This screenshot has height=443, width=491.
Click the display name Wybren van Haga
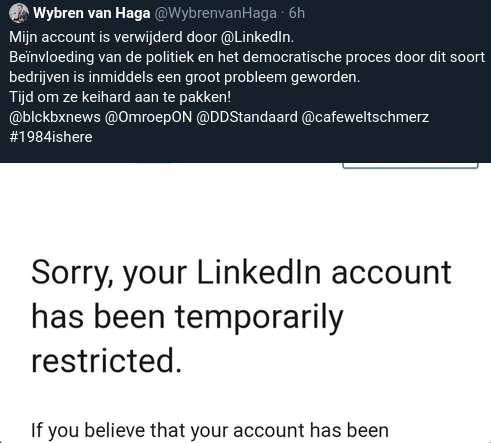(x=92, y=13)
